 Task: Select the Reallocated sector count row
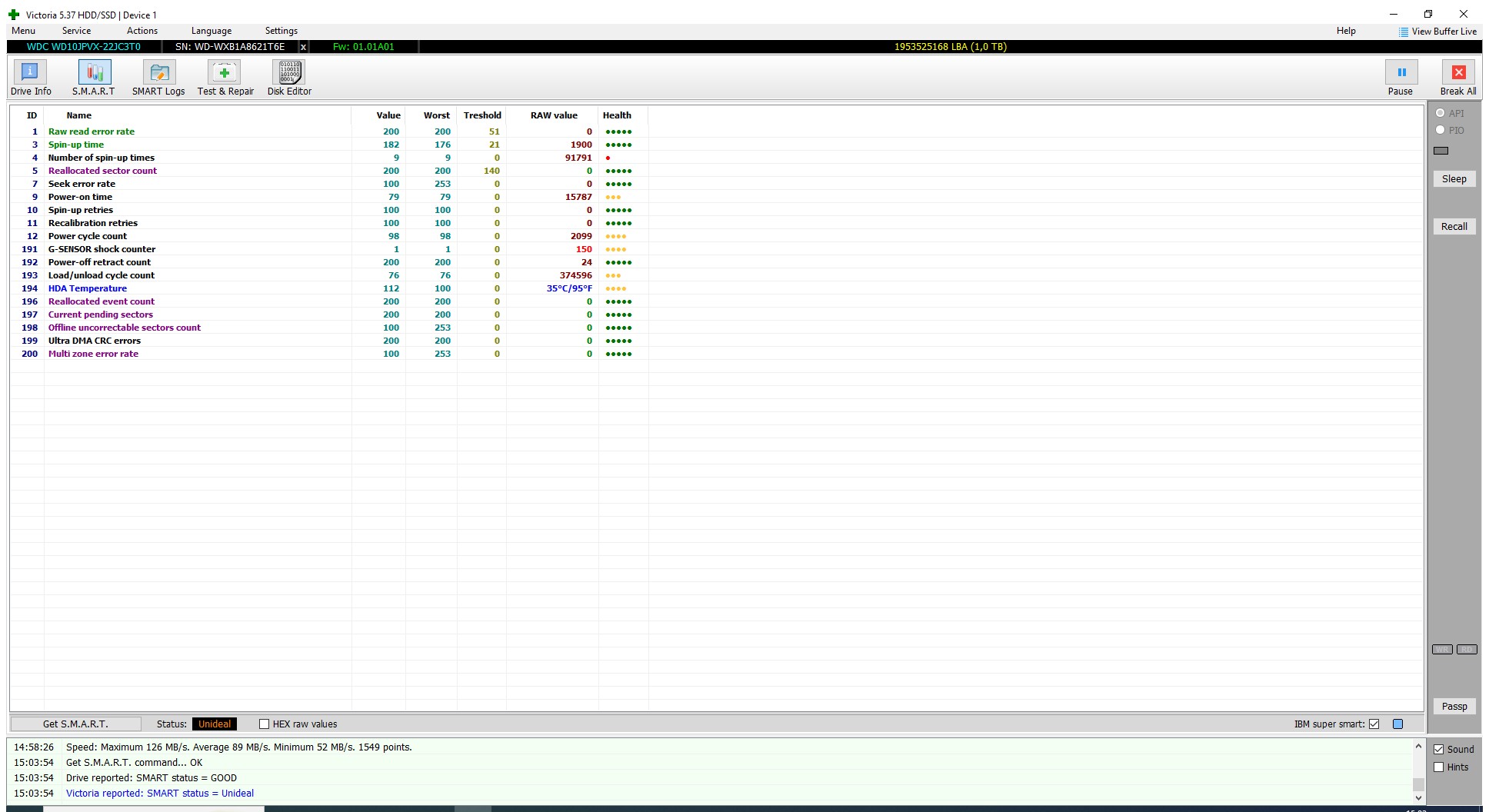point(329,171)
